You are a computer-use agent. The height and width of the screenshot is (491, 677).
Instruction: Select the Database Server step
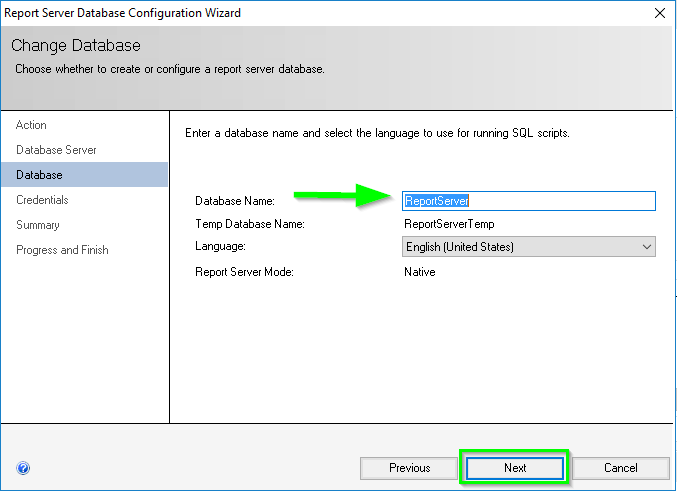tap(56, 150)
